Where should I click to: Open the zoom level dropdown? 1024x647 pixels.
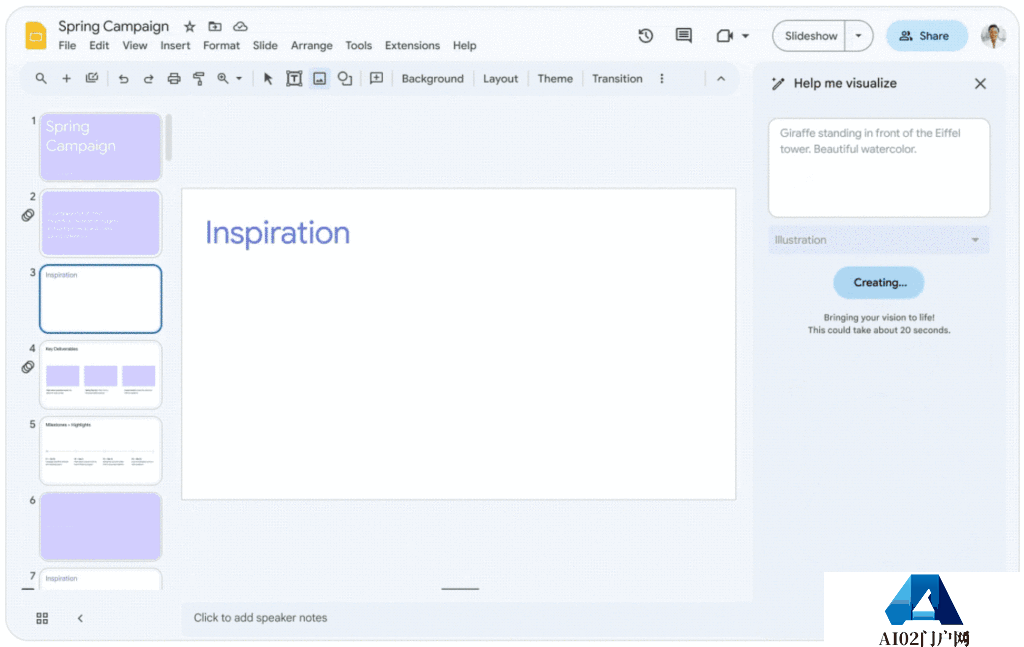[230, 79]
